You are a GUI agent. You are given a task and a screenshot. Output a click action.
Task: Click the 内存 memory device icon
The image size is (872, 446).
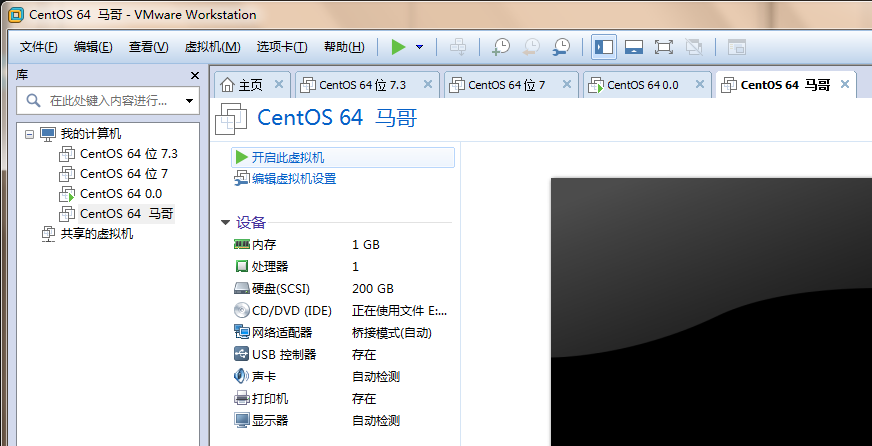[x=241, y=244]
